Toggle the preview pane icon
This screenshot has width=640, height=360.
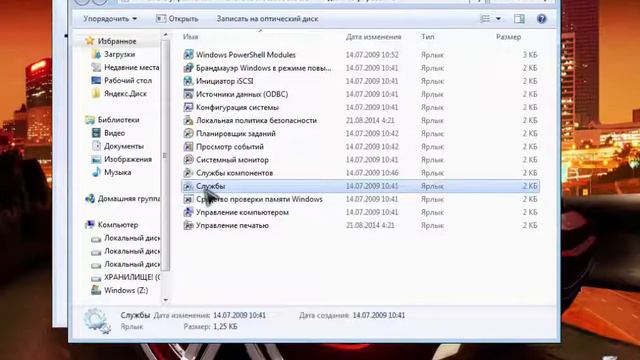[519, 19]
